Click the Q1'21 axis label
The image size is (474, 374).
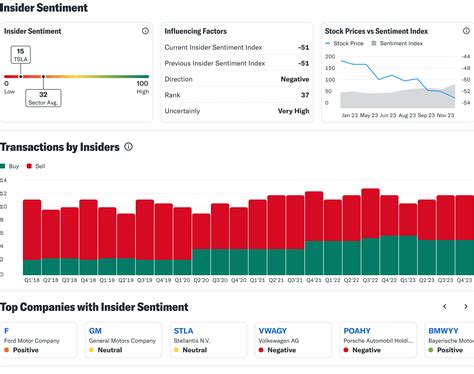tap(257, 280)
